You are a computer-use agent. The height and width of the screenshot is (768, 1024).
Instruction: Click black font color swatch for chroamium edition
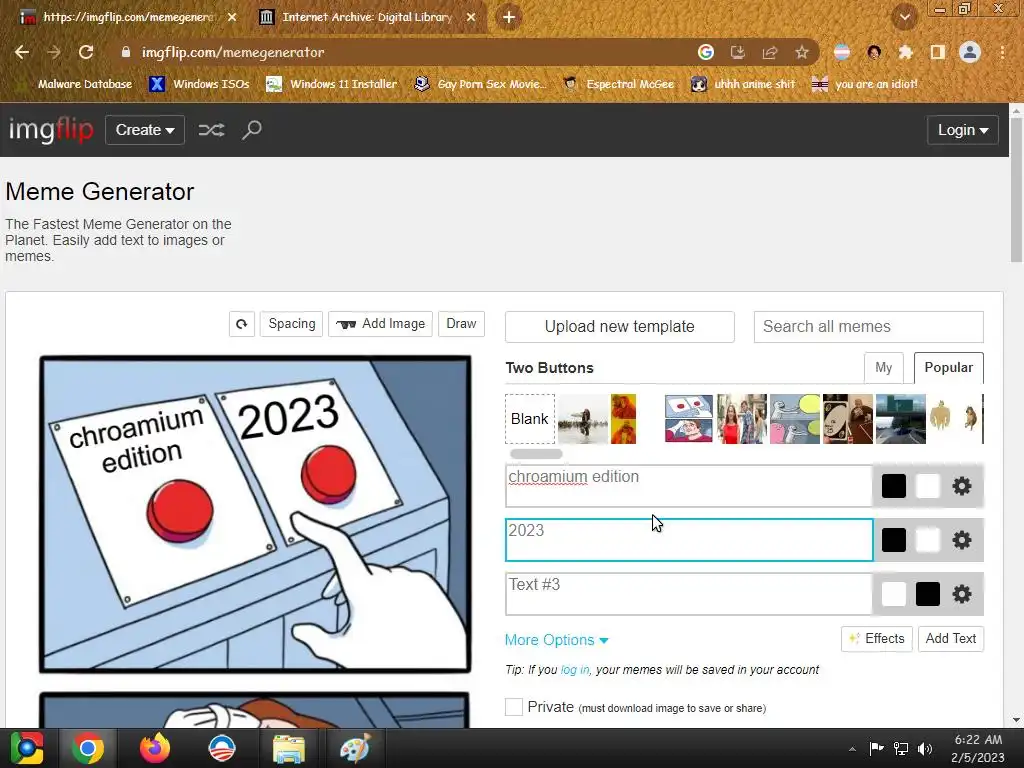[x=893, y=486]
